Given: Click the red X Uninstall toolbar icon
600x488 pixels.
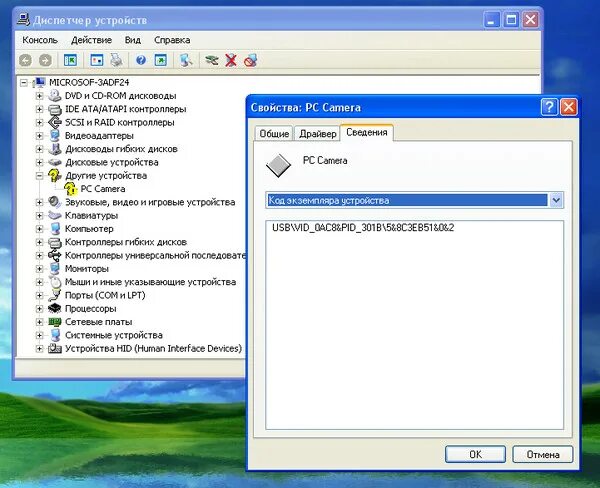Looking at the screenshot, I should [231, 60].
